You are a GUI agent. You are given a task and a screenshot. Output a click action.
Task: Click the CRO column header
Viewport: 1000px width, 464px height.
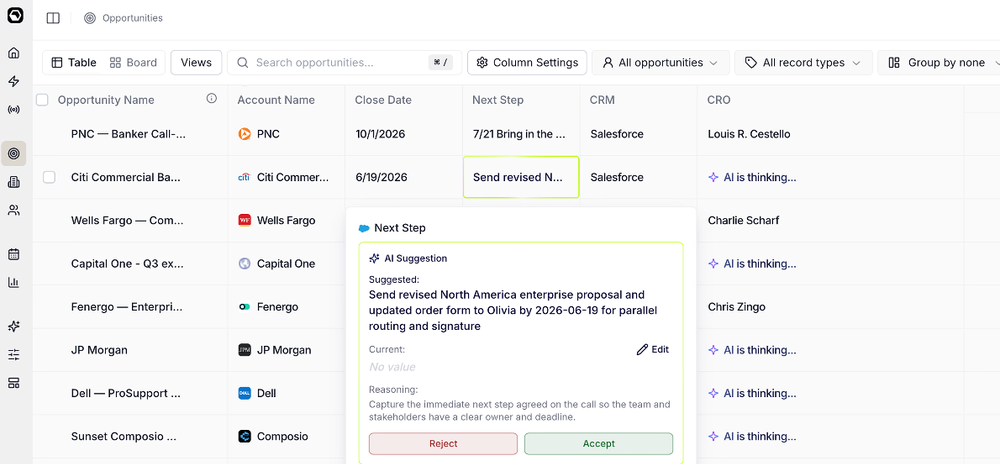pyautogui.click(x=719, y=100)
